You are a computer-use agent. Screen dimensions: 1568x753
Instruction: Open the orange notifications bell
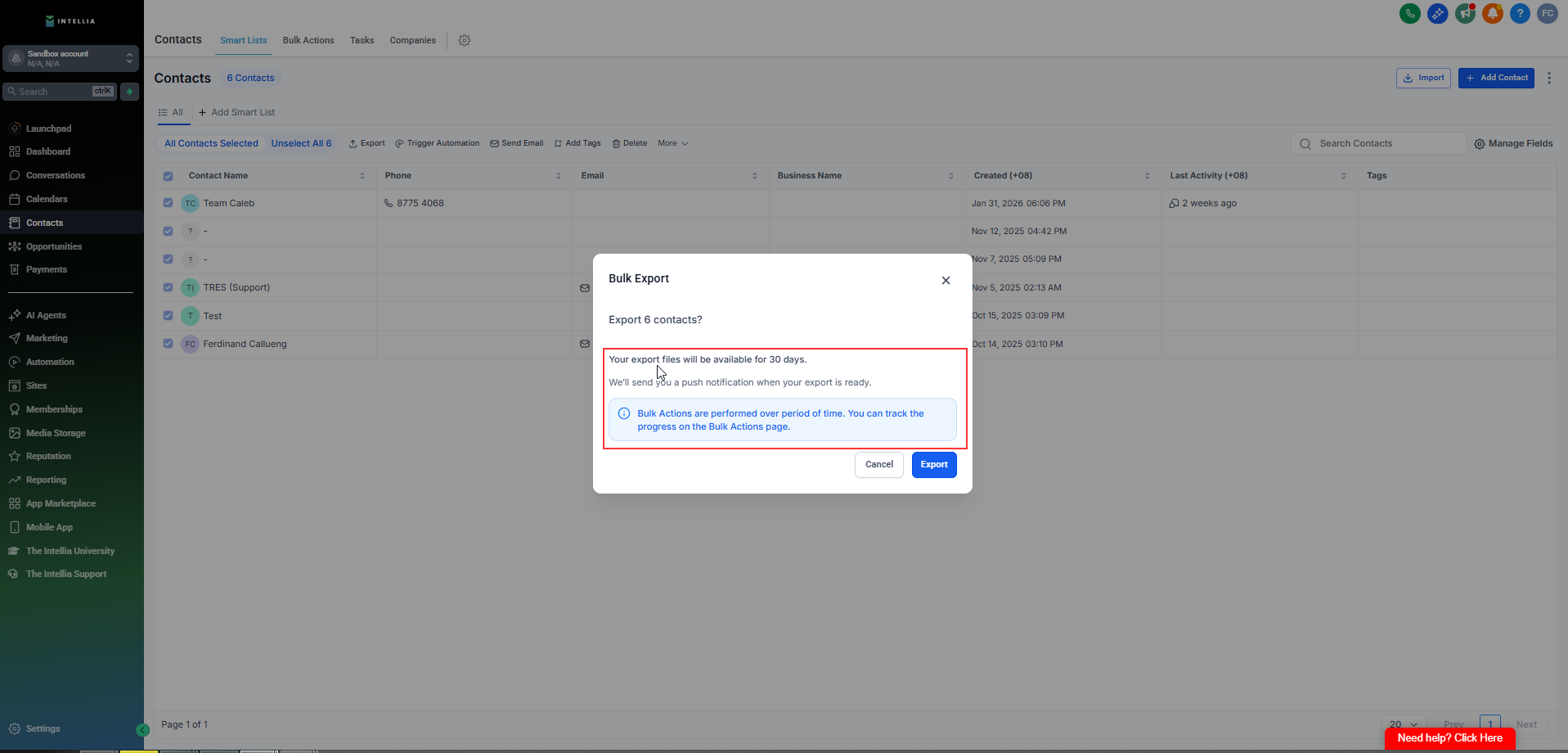pyautogui.click(x=1493, y=13)
